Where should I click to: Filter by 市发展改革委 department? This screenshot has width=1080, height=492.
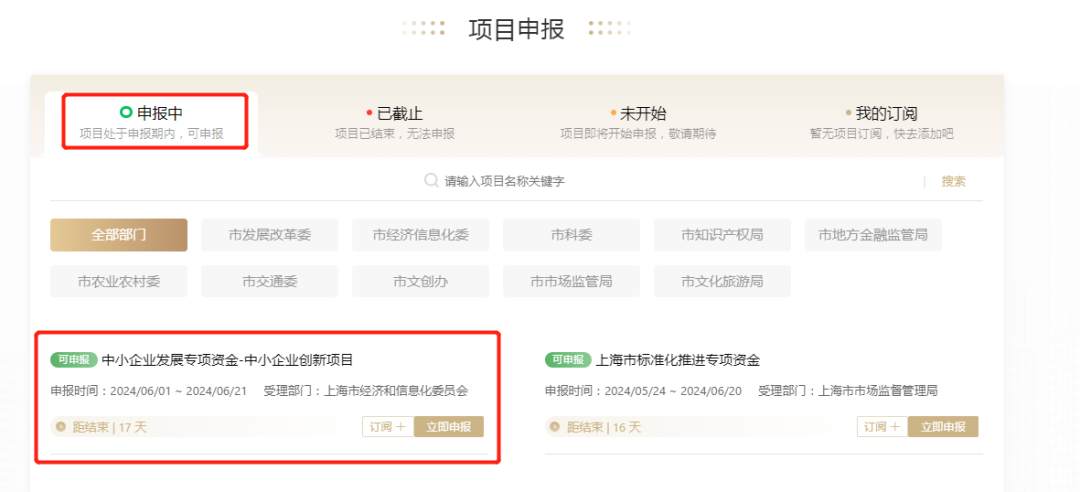(269, 235)
